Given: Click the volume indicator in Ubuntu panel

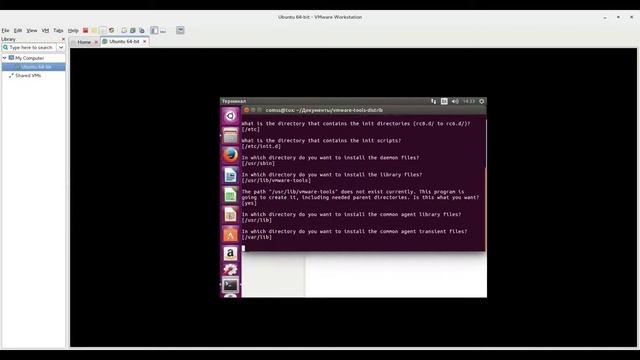Looking at the screenshot, I should point(455,101).
